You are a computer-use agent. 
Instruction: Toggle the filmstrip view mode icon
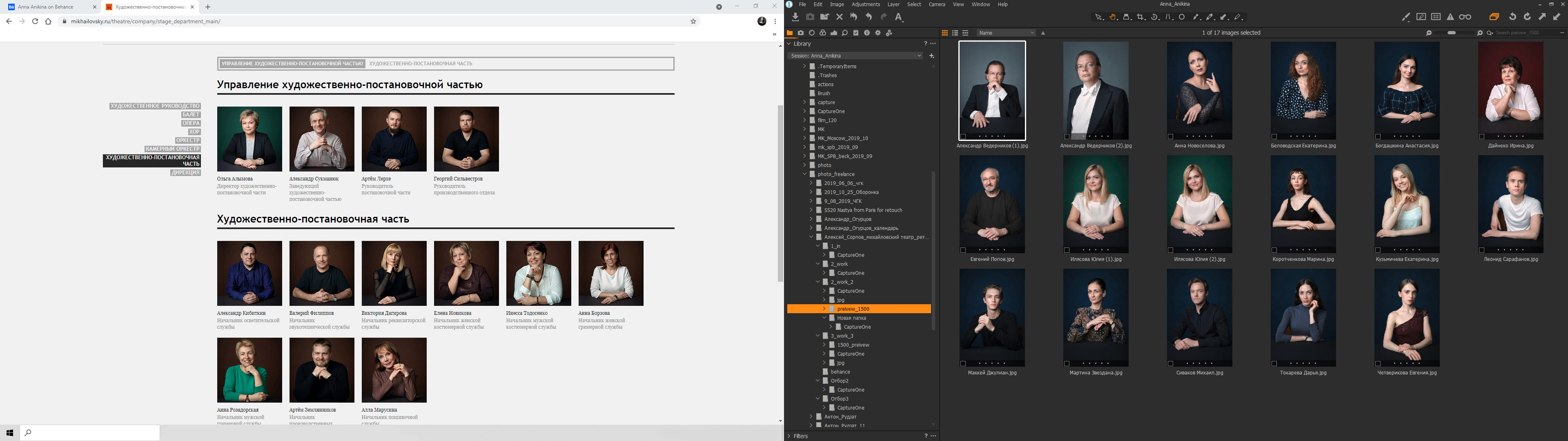965,33
